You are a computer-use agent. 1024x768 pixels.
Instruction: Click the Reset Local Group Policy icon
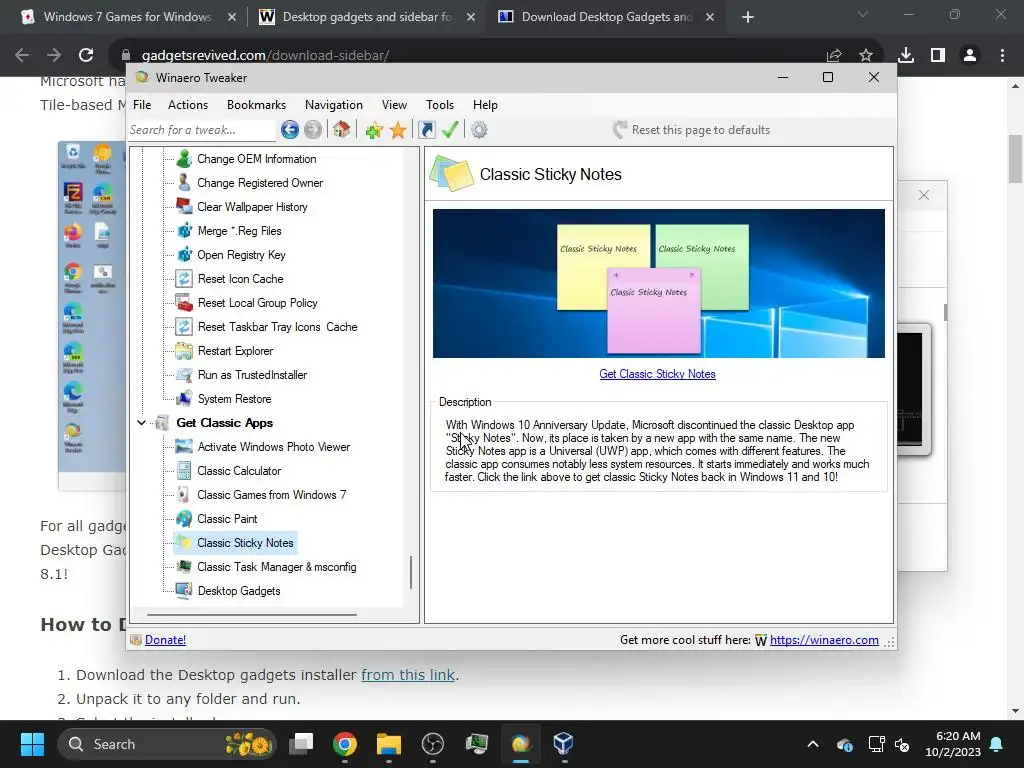(184, 303)
